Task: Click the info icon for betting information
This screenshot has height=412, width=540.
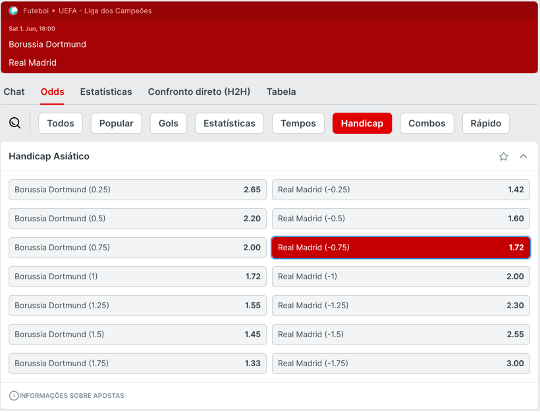Action: pyautogui.click(x=13, y=395)
